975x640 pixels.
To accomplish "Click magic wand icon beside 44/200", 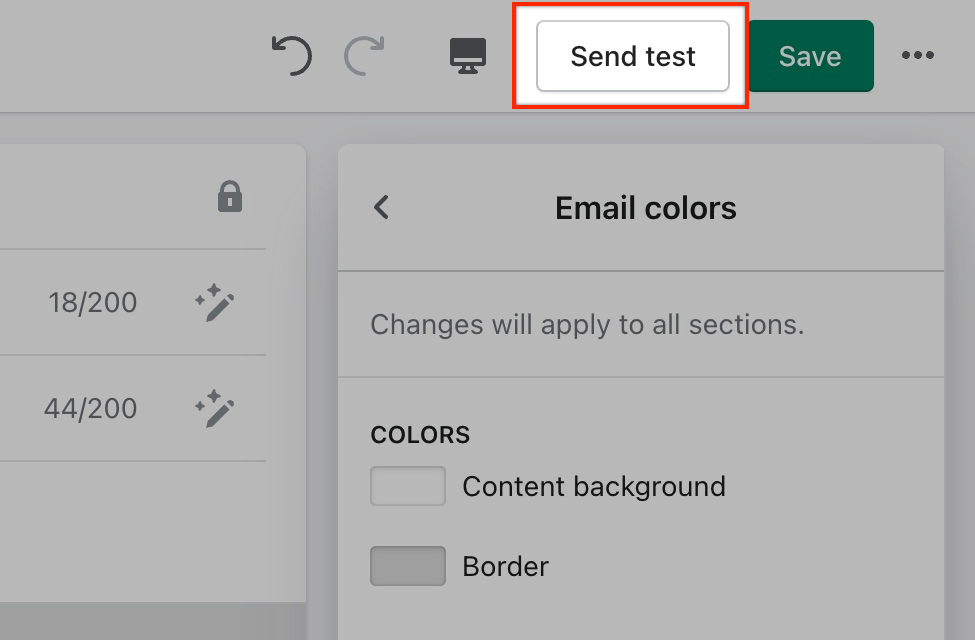I will [x=215, y=408].
